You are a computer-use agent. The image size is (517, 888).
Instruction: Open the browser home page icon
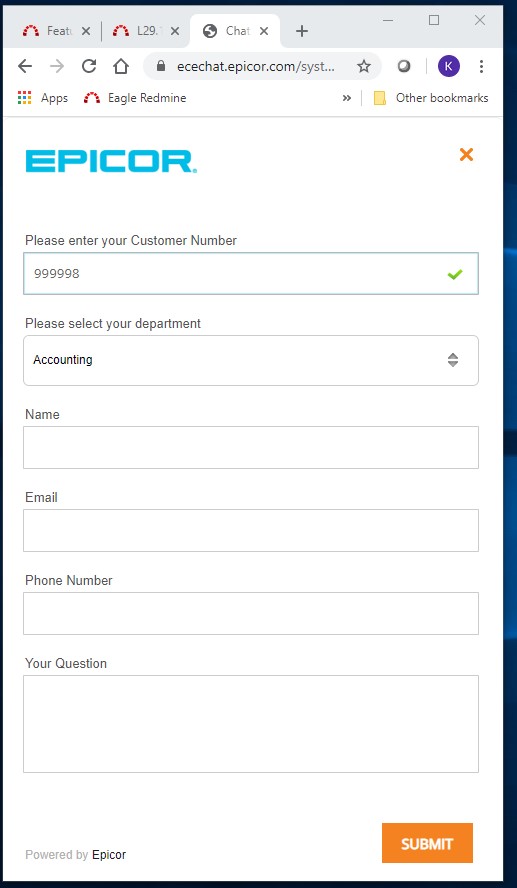tap(121, 66)
